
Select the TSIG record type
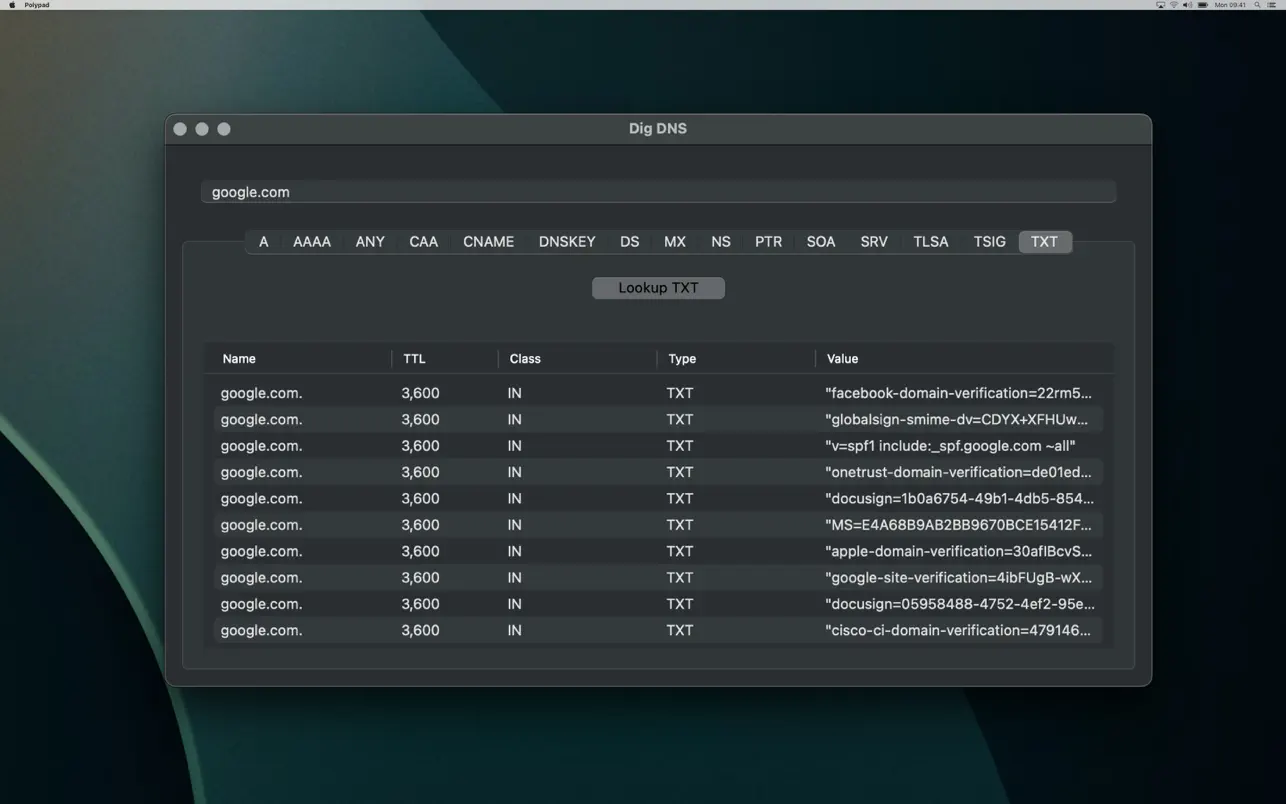click(x=988, y=241)
